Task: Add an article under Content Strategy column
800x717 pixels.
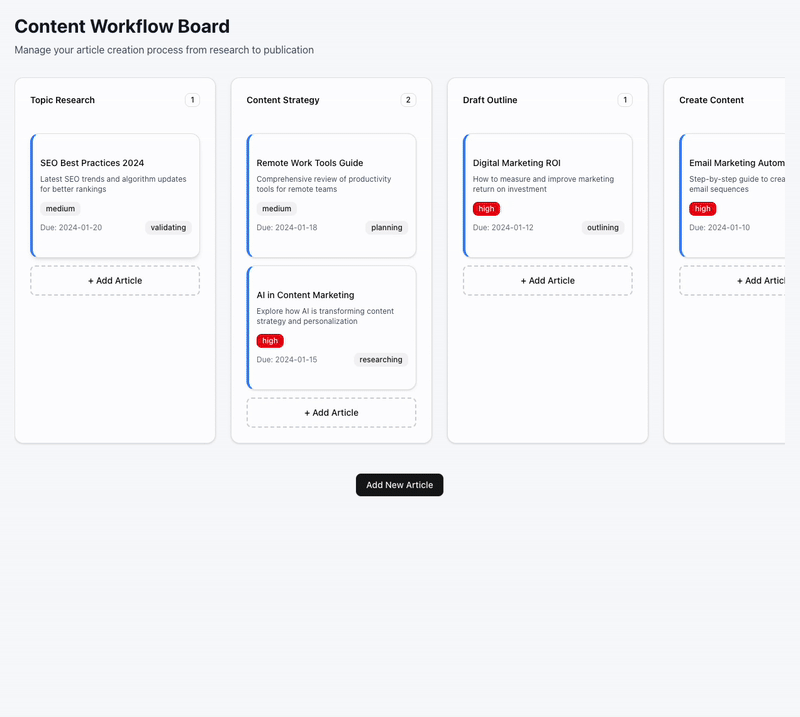Action: (x=331, y=413)
